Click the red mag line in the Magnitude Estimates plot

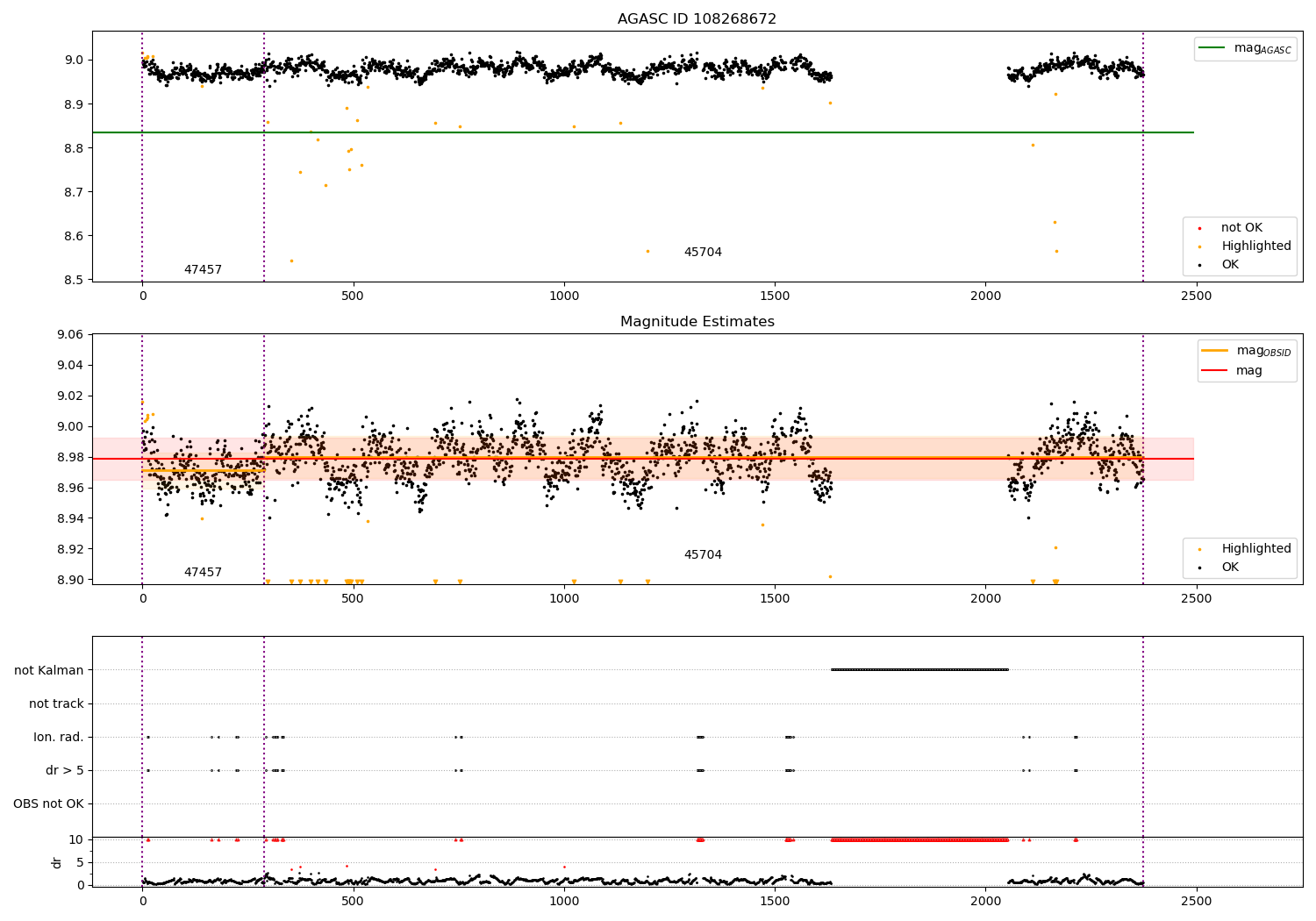[643, 459]
